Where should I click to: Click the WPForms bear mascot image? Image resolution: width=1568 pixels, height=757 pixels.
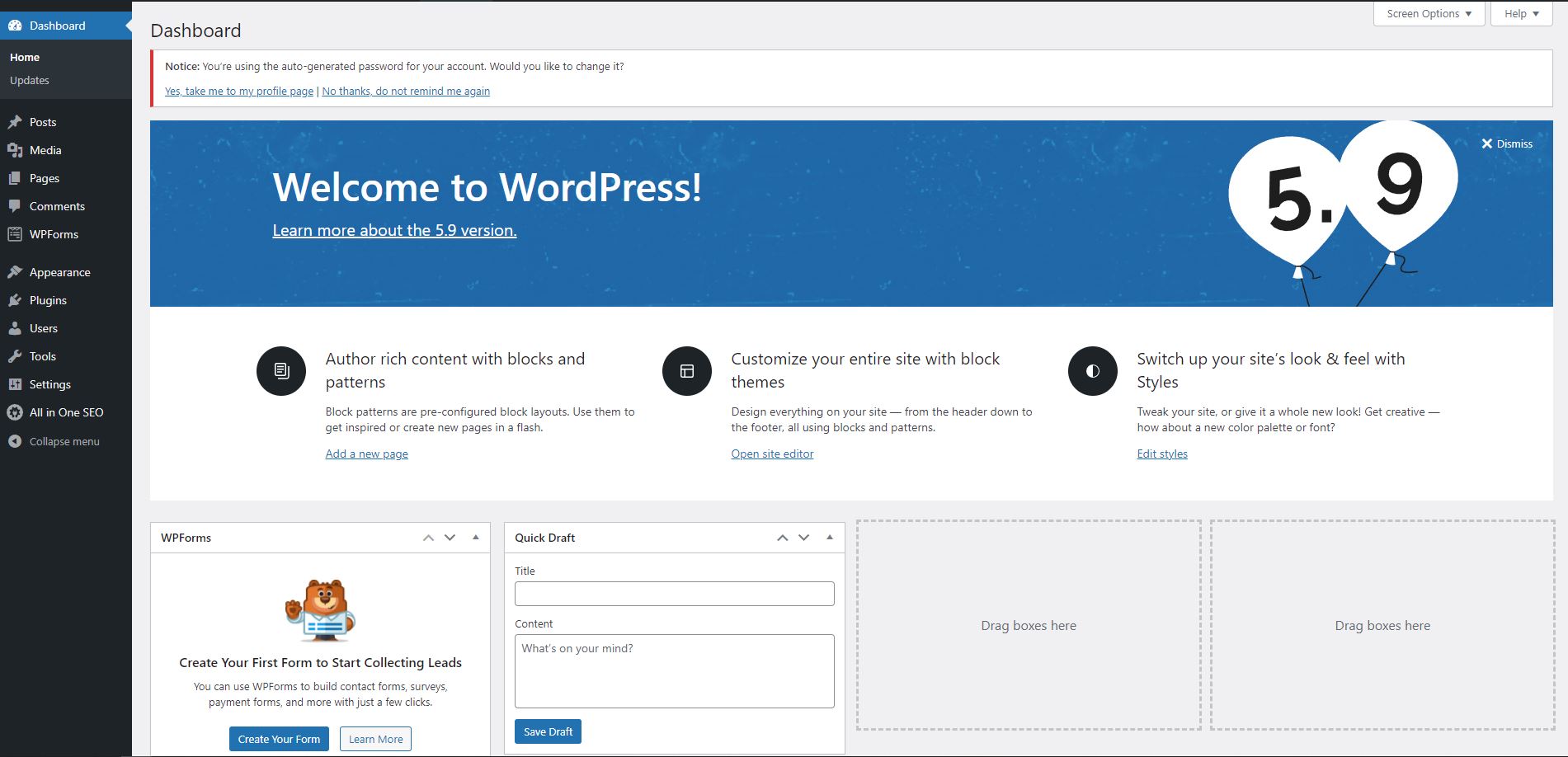pyautogui.click(x=320, y=611)
